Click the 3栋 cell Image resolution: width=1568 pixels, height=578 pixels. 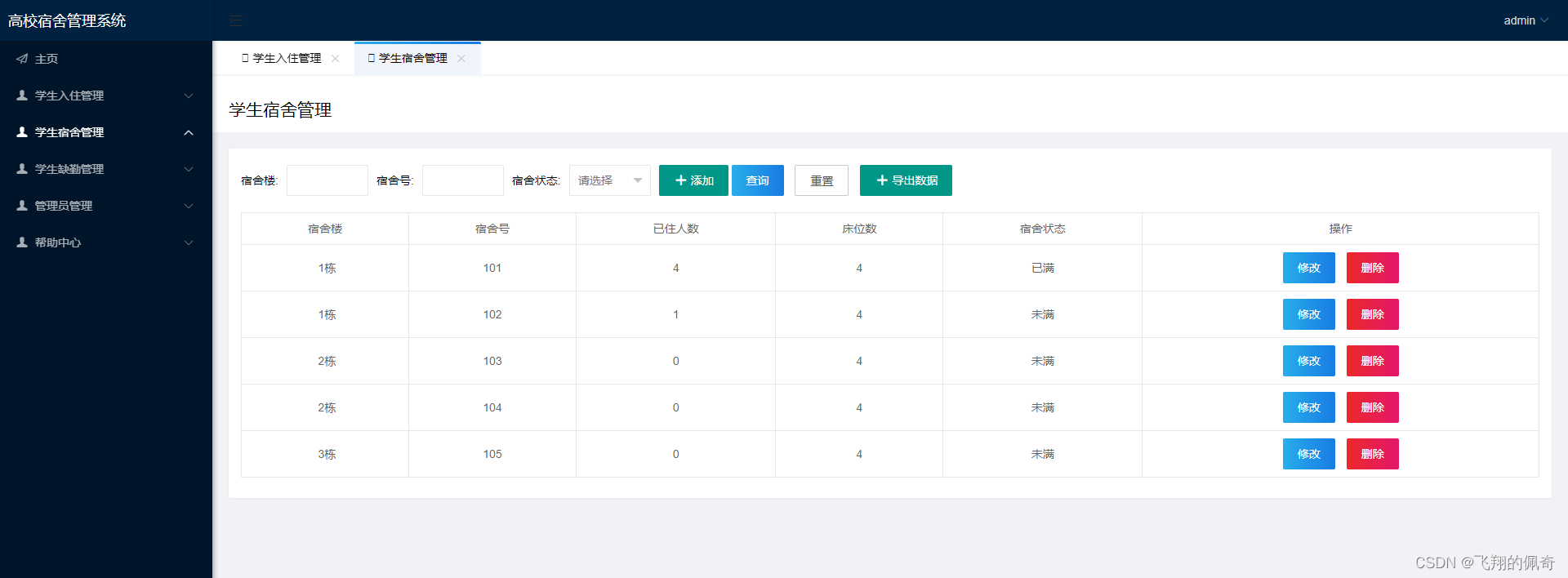coord(327,454)
